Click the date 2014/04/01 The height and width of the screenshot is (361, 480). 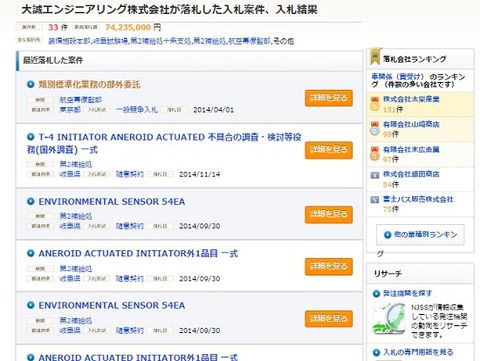point(213,110)
